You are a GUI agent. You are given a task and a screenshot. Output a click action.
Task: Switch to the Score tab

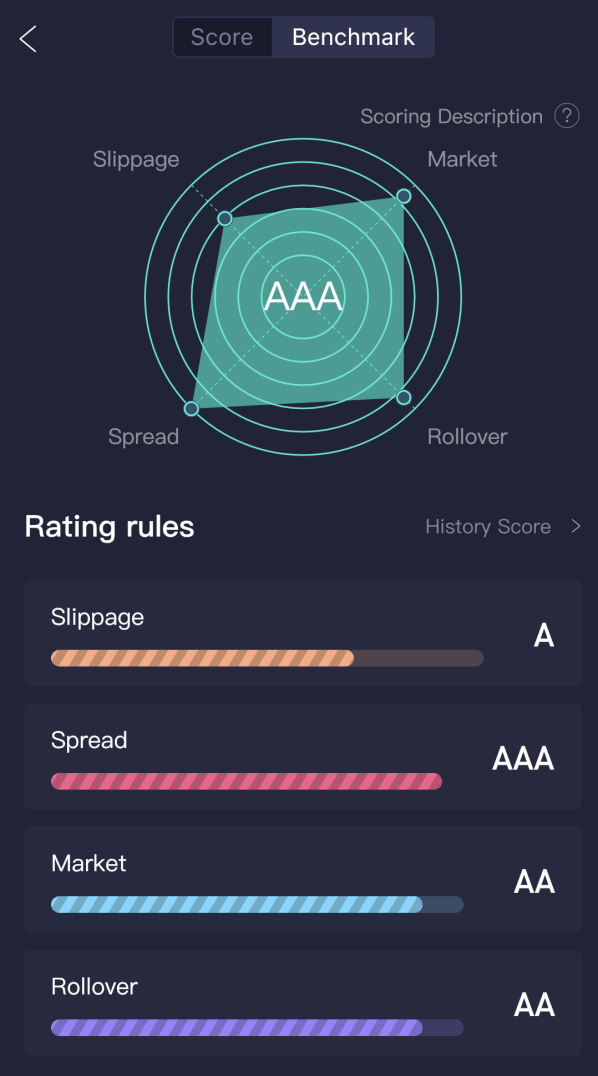222,37
